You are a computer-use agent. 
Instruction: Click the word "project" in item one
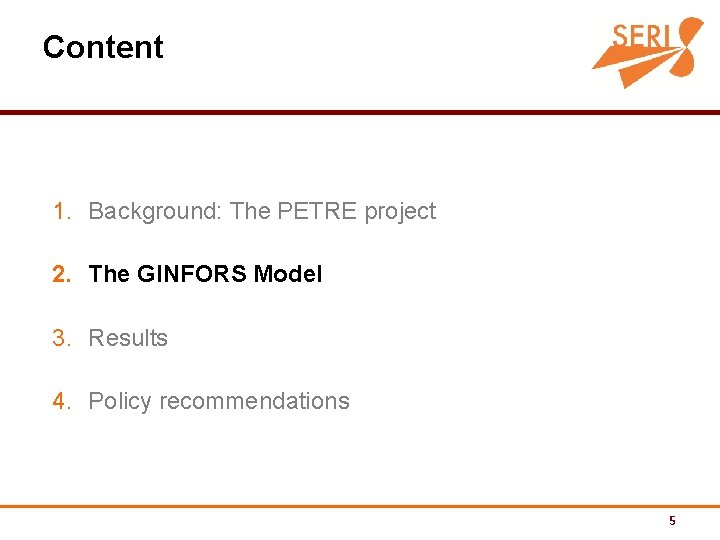[400, 211]
